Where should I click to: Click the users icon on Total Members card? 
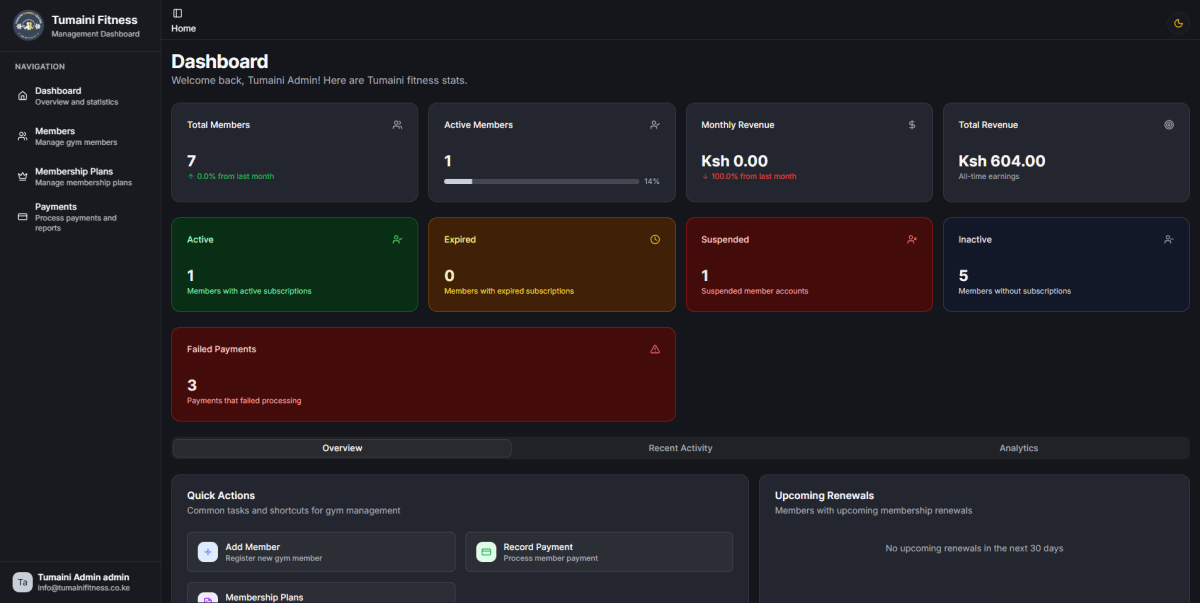coord(397,125)
